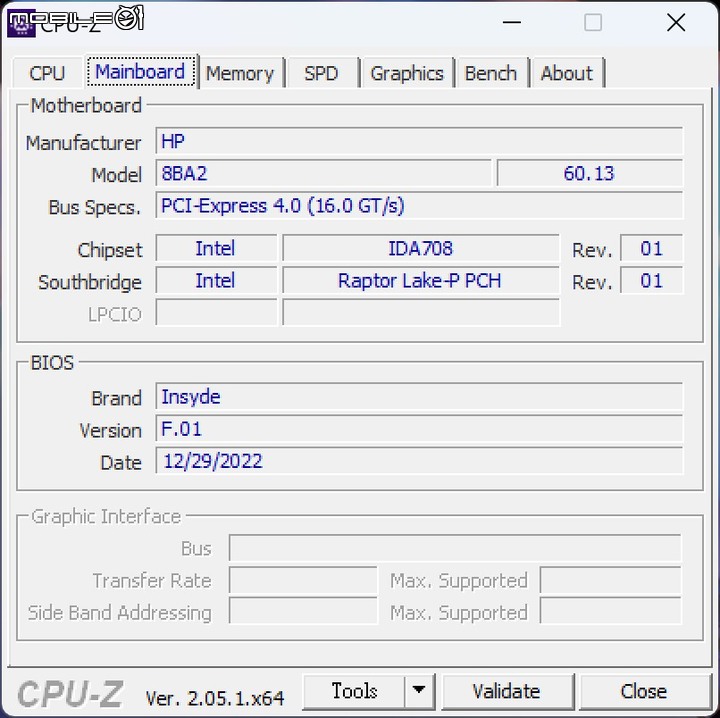Select the Mainboard tab
The height and width of the screenshot is (718, 720).
coord(141,72)
